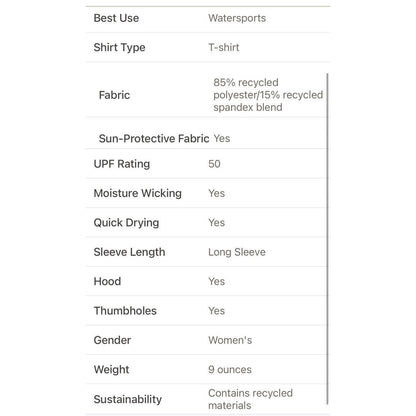Select the 9 ounces weight value
Viewport: 416px width, 416px height.
230,369
